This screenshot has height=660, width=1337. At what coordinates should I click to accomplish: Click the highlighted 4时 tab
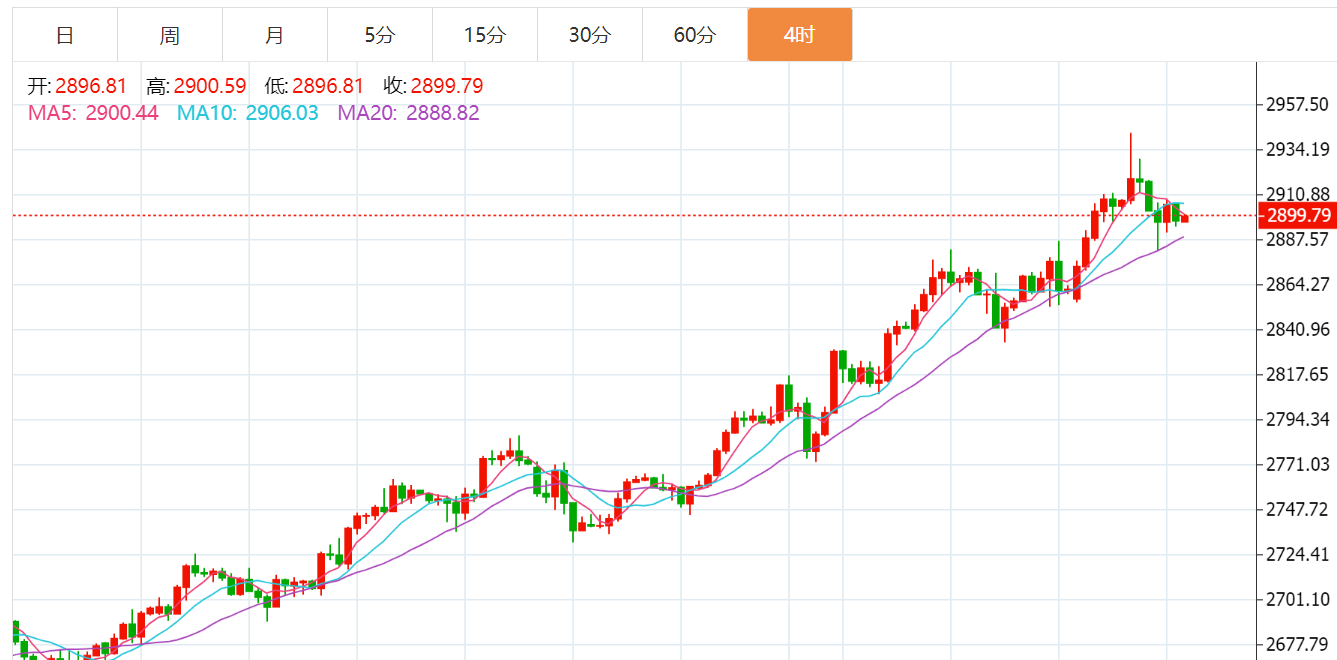(x=800, y=35)
